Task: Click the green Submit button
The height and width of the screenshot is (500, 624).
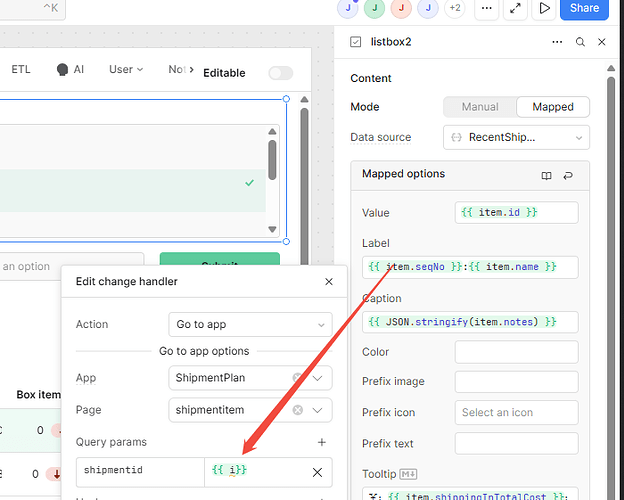Action: 220,259
